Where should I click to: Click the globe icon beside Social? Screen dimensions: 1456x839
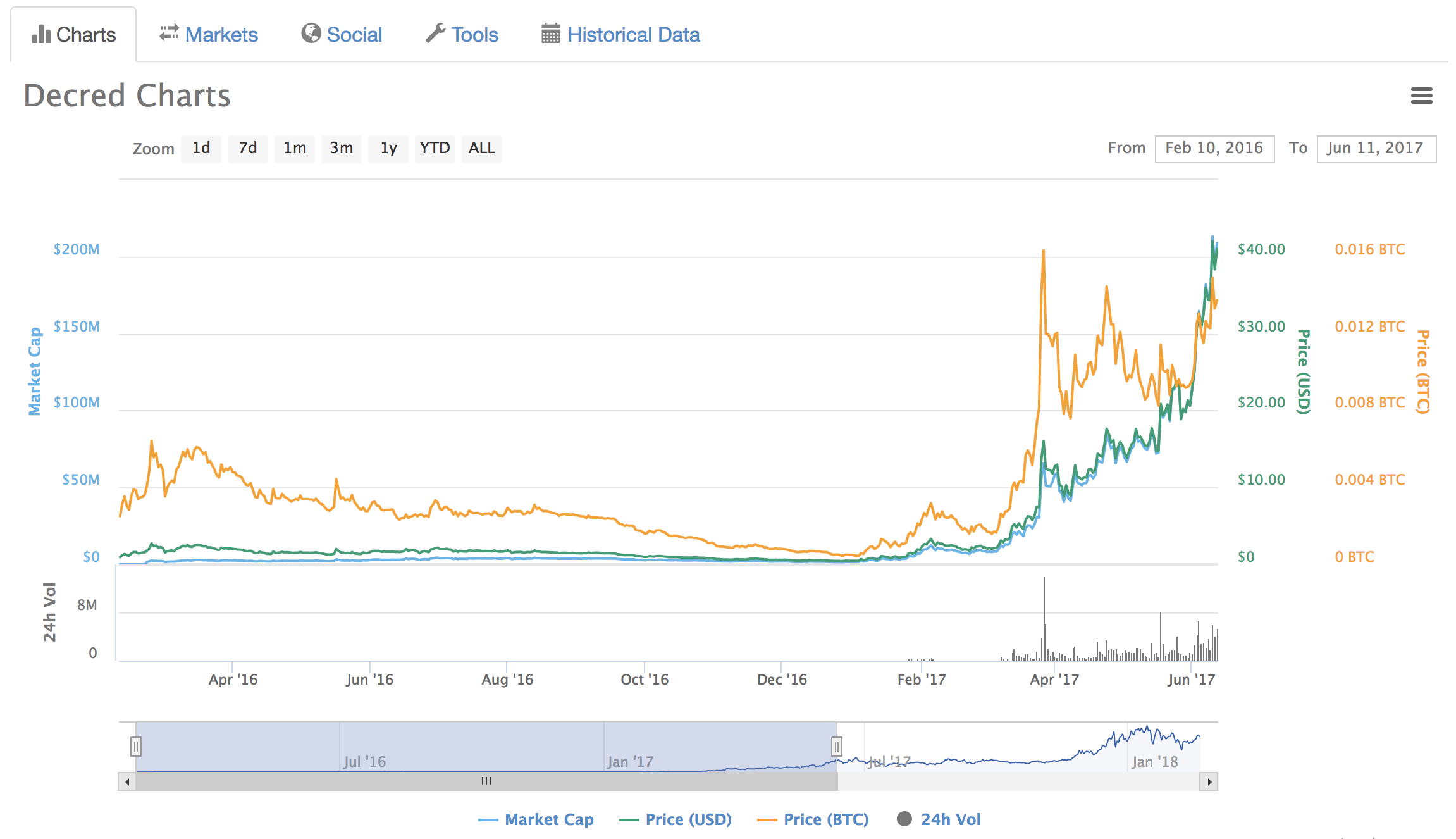311,35
